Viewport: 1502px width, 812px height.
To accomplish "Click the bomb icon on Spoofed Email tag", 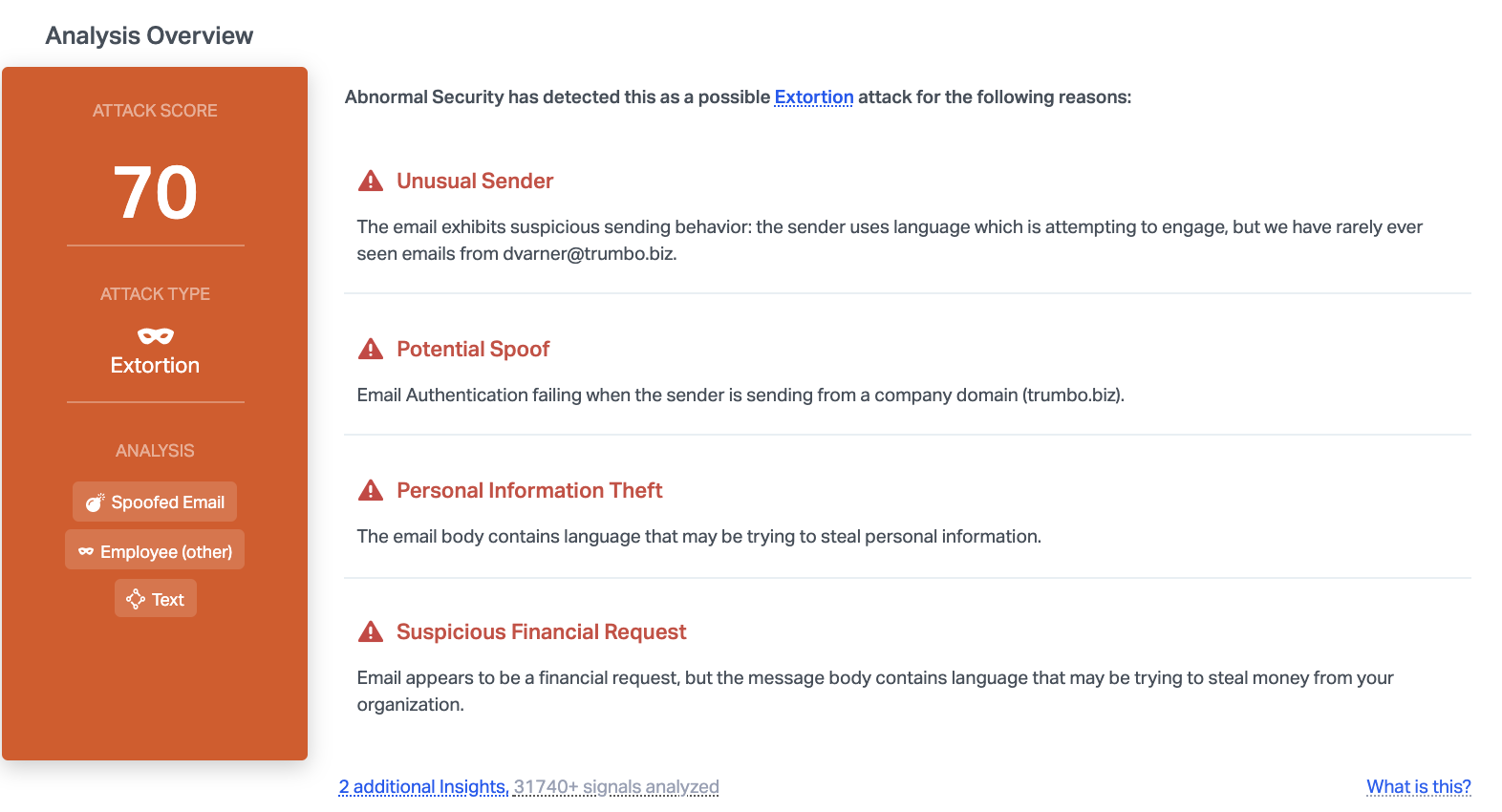I will point(95,502).
